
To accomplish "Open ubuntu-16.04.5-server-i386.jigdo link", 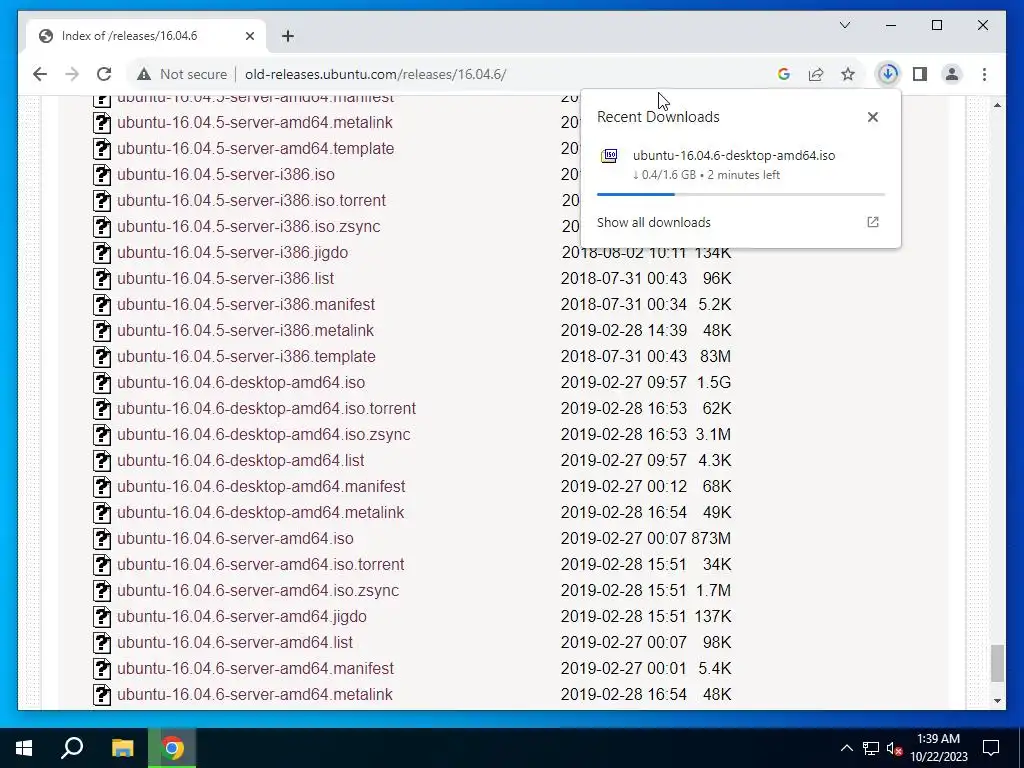I will (x=232, y=253).
